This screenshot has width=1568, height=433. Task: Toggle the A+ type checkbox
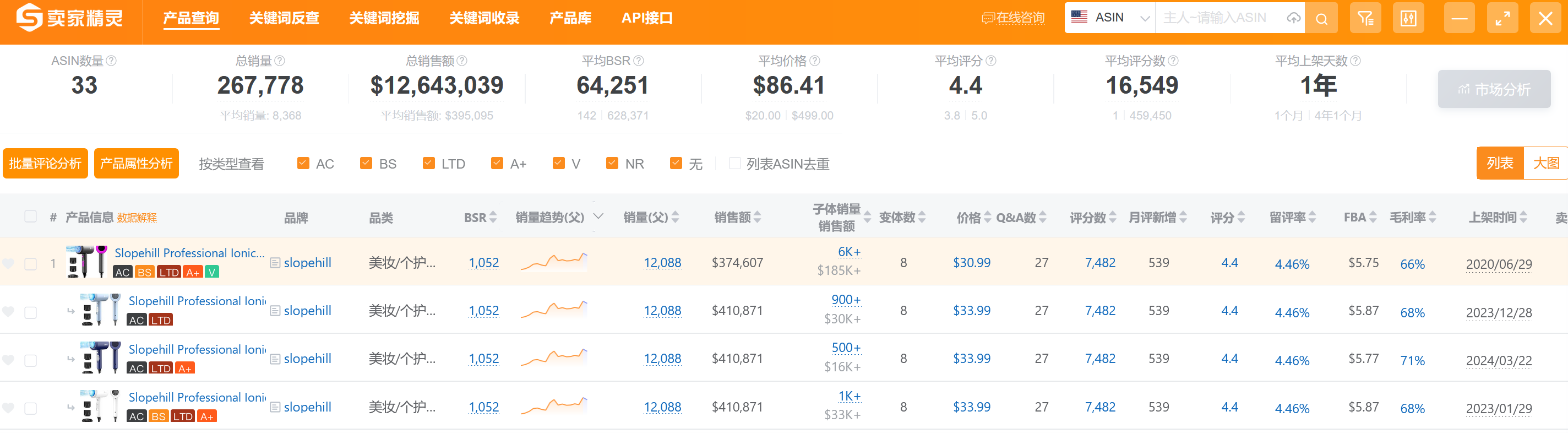[x=497, y=163]
